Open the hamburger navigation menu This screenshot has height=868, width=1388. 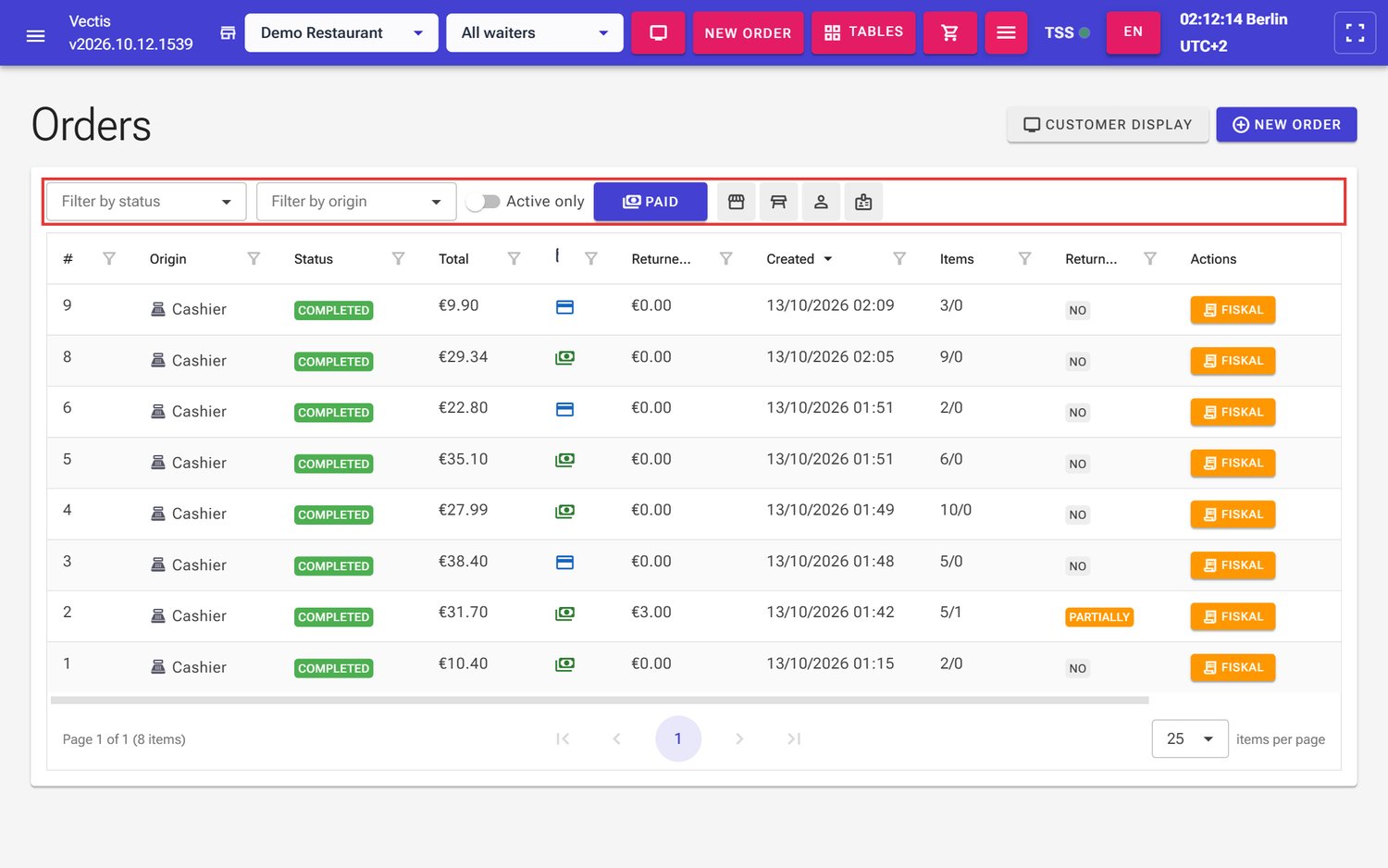coord(36,35)
